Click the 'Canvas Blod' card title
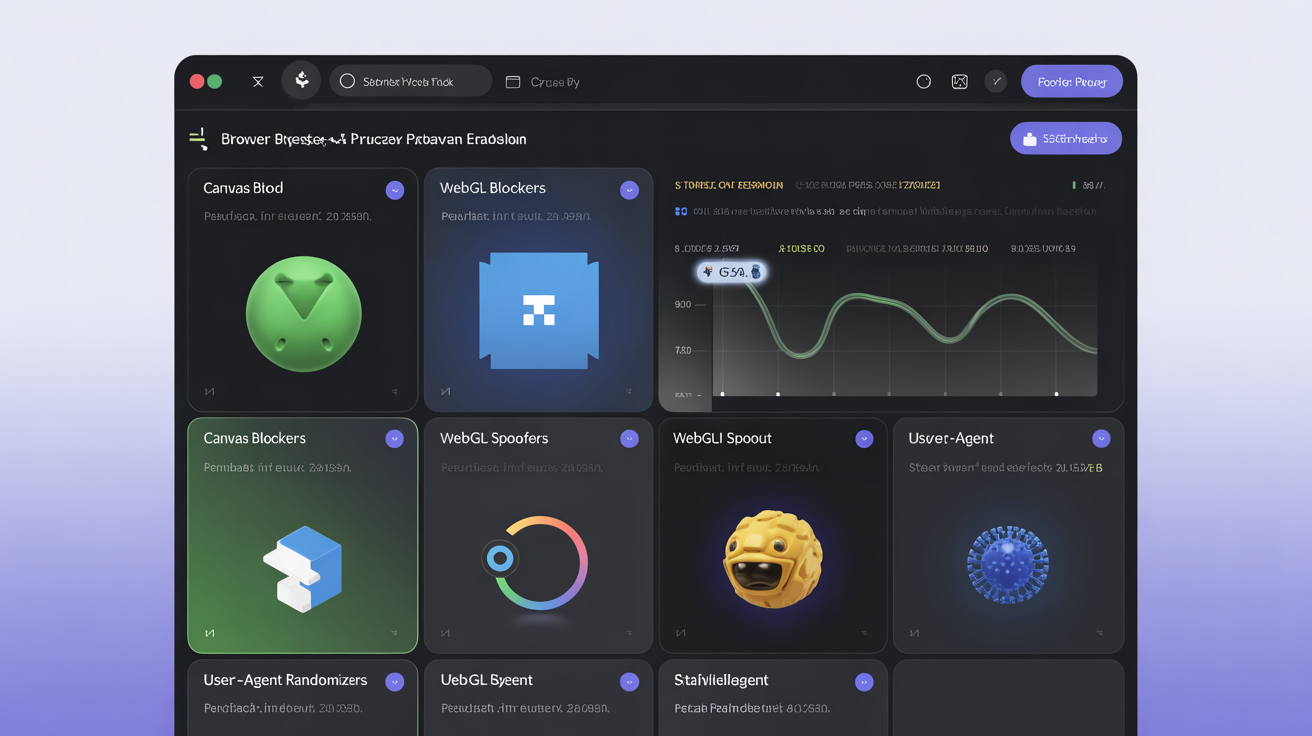The height and width of the screenshot is (736, 1312). (x=243, y=188)
